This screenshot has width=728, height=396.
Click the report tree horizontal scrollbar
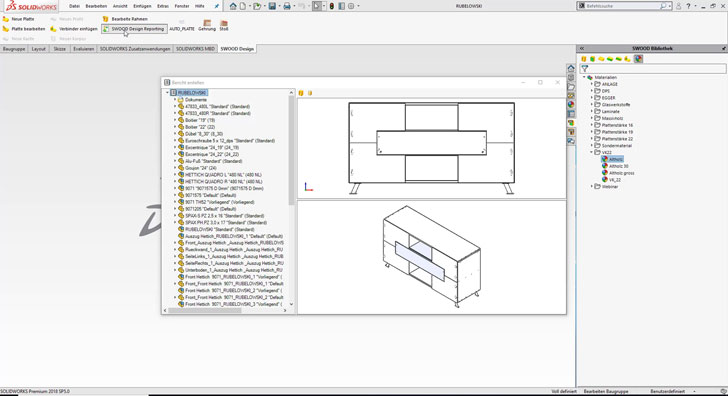pyautogui.click(x=205, y=310)
